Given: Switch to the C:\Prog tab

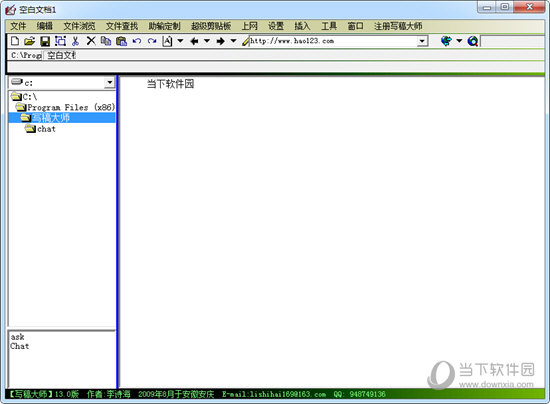Looking at the screenshot, I should (x=26, y=55).
